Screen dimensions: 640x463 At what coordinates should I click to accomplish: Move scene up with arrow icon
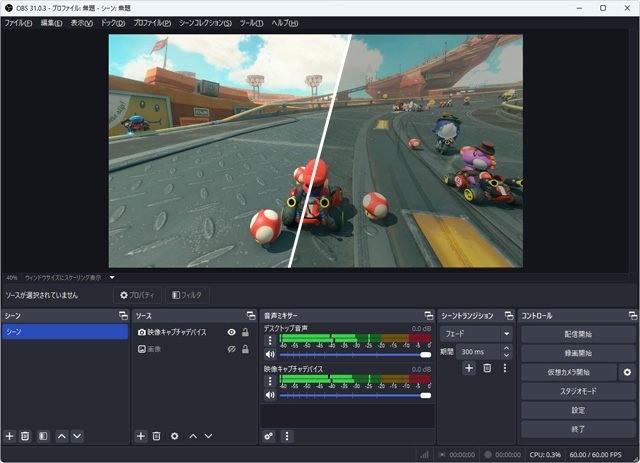[x=62, y=436]
